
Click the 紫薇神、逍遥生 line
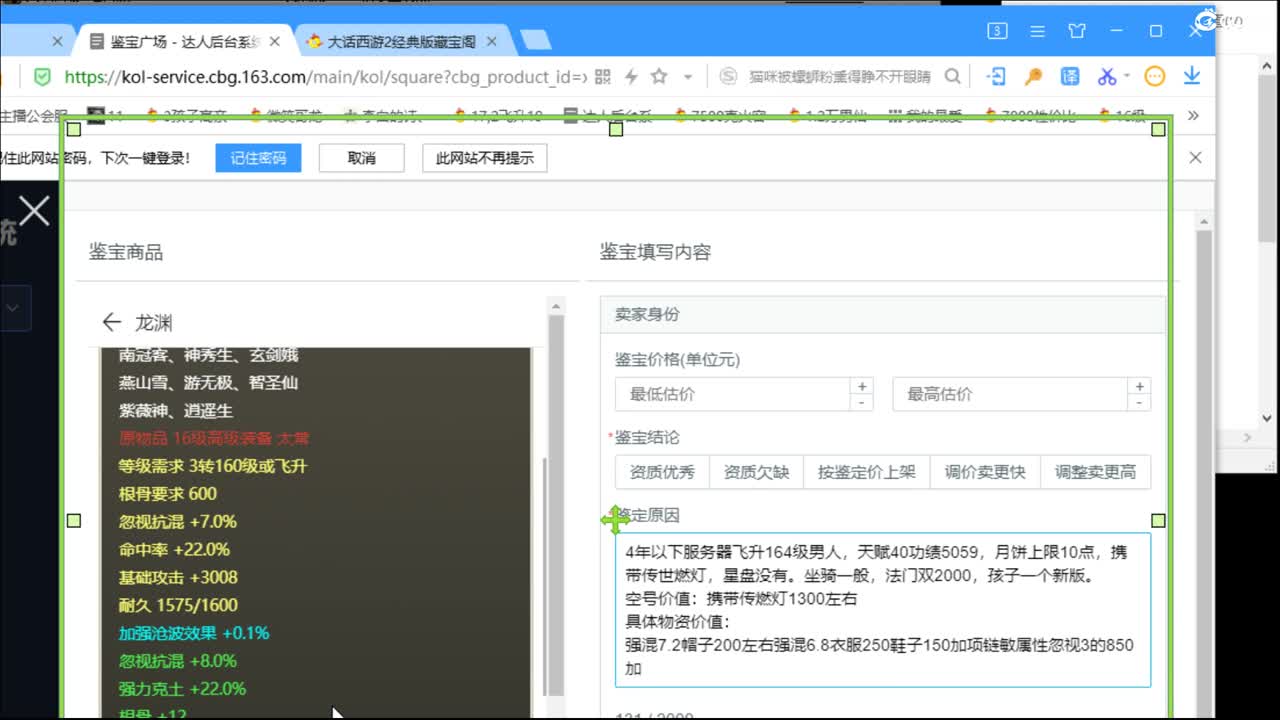(x=176, y=411)
